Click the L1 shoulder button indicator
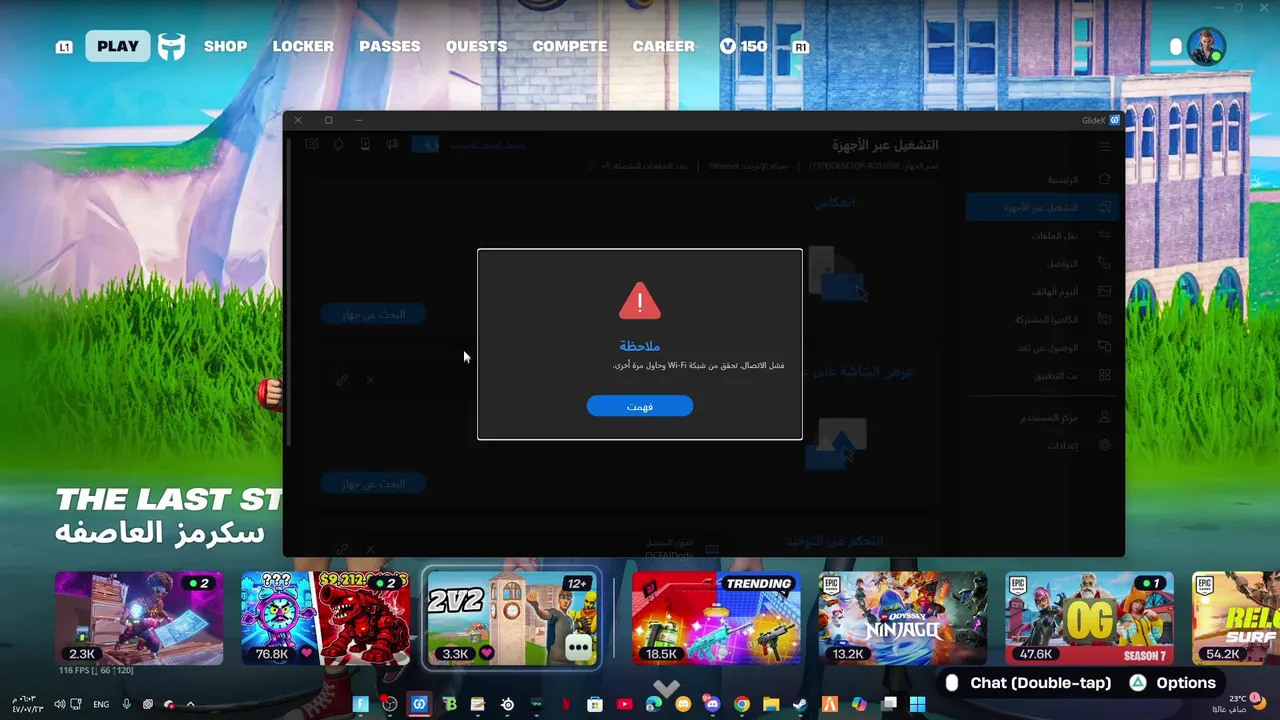The width and height of the screenshot is (1280, 720). [64, 47]
